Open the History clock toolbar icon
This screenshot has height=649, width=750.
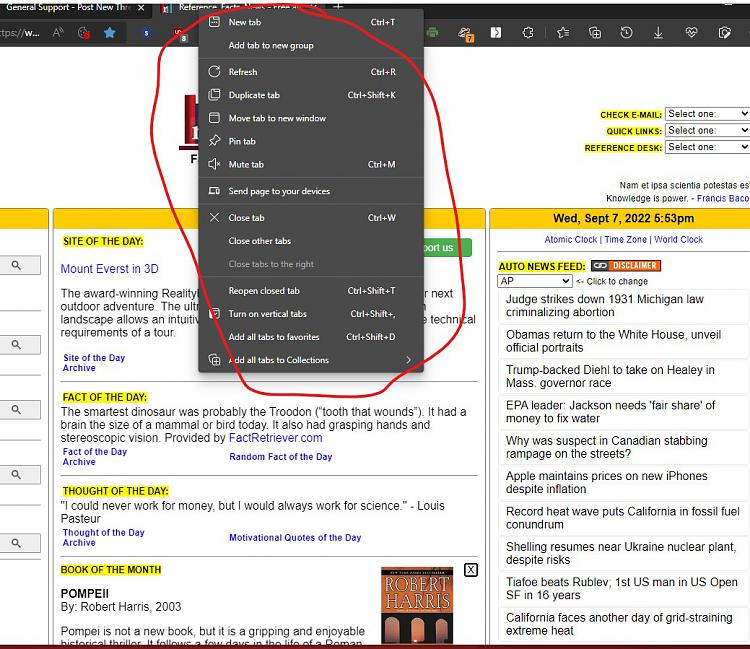click(x=626, y=33)
